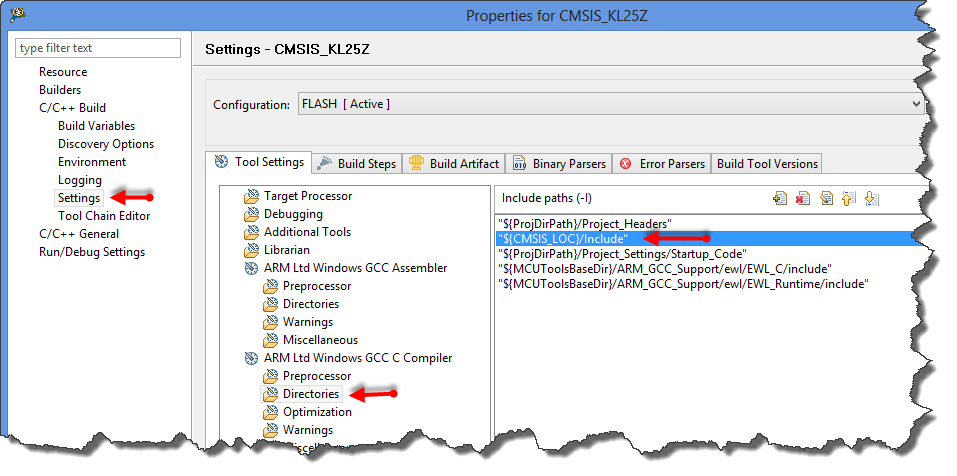Click the Edit include path icon
Screen dimensions: 957x476
coord(826,198)
